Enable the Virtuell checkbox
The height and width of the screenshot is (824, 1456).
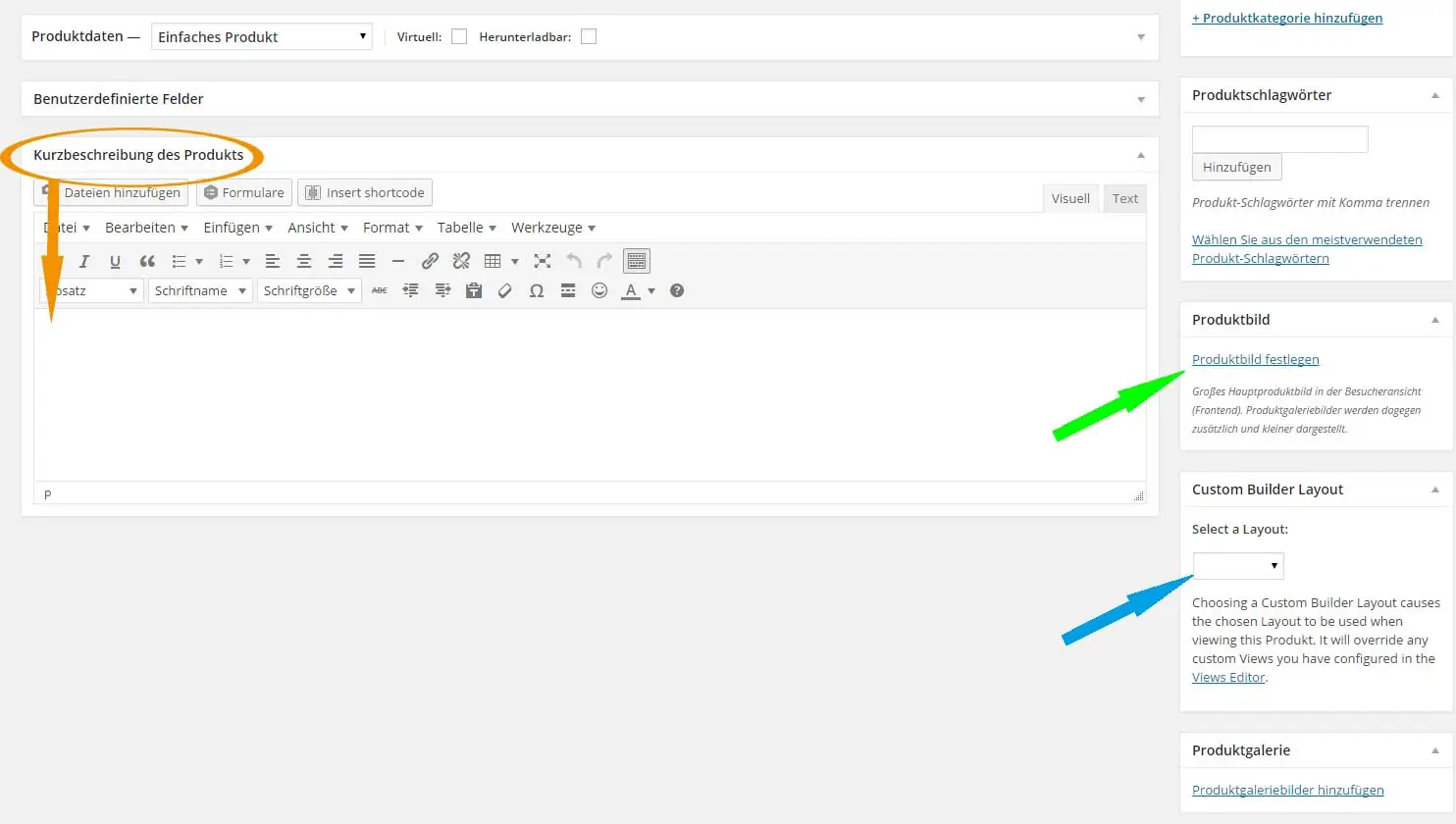pyautogui.click(x=458, y=35)
